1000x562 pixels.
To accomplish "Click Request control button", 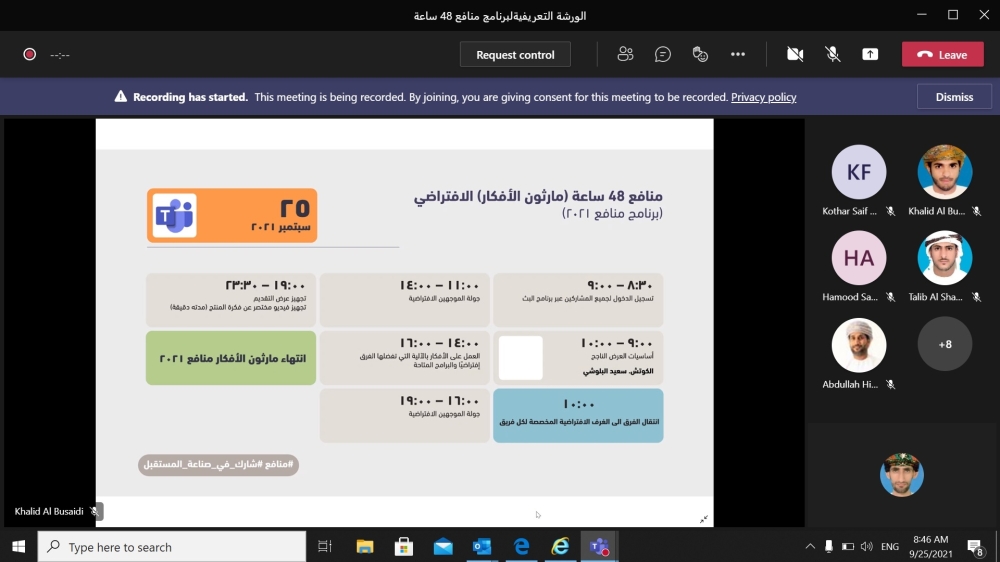I will pyautogui.click(x=515, y=54).
